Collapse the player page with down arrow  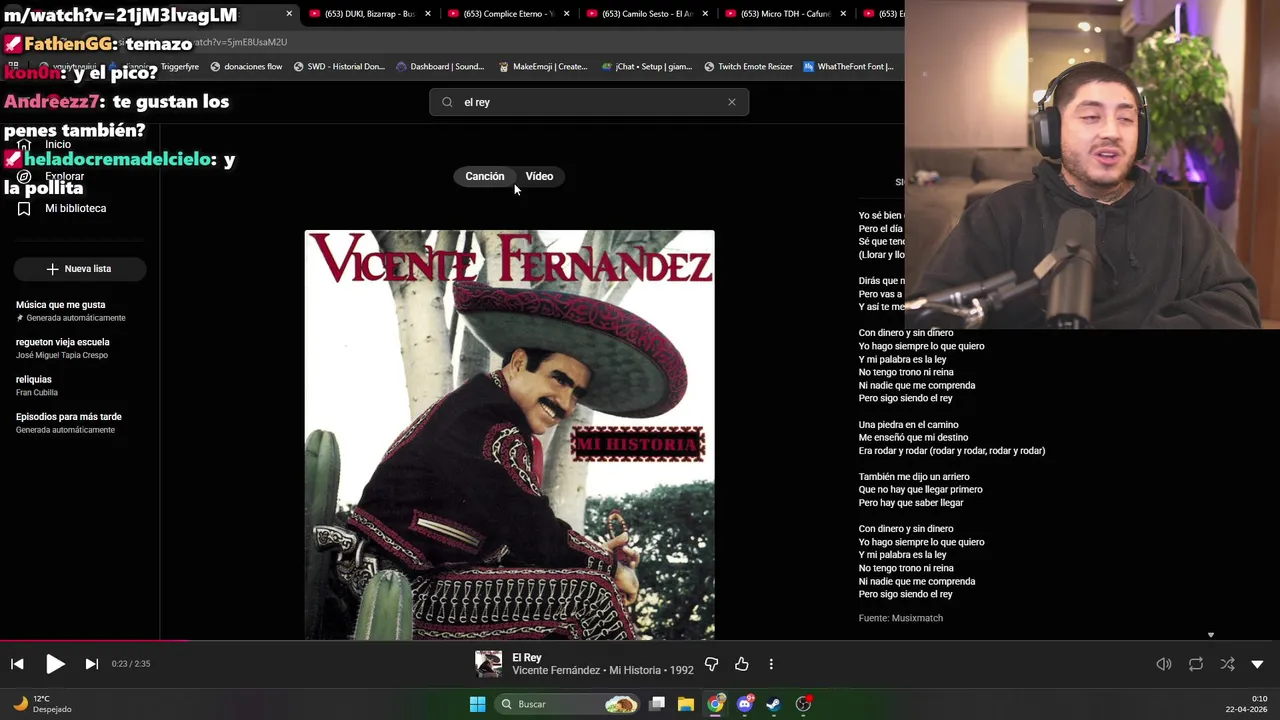(1257, 664)
